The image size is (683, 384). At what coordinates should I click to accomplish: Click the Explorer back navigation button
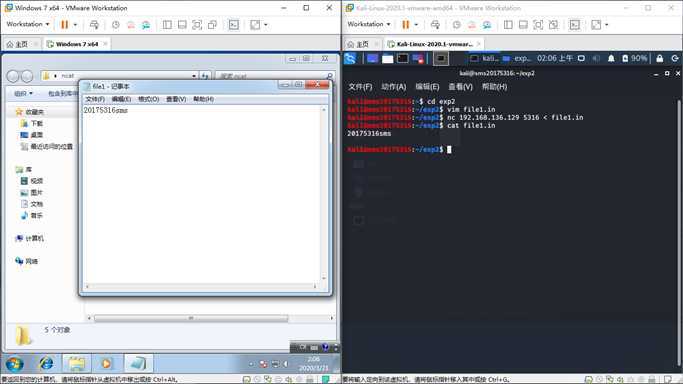pos(13,76)
